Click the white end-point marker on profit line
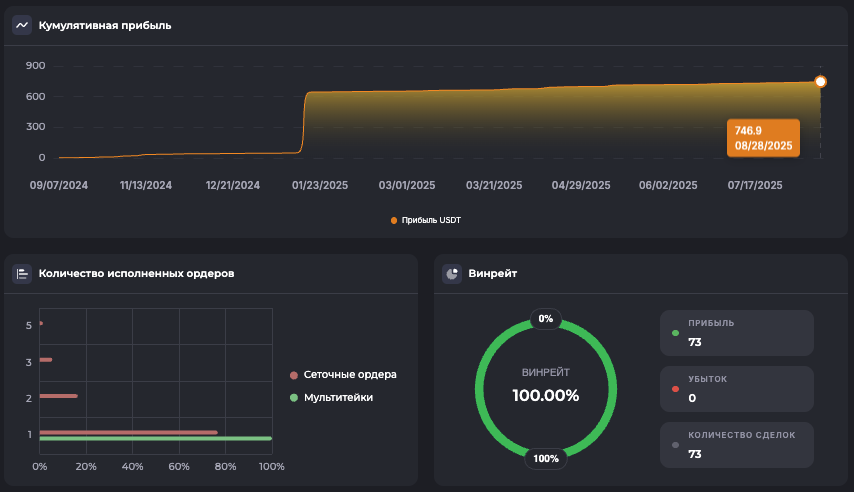 pos(820,82)
